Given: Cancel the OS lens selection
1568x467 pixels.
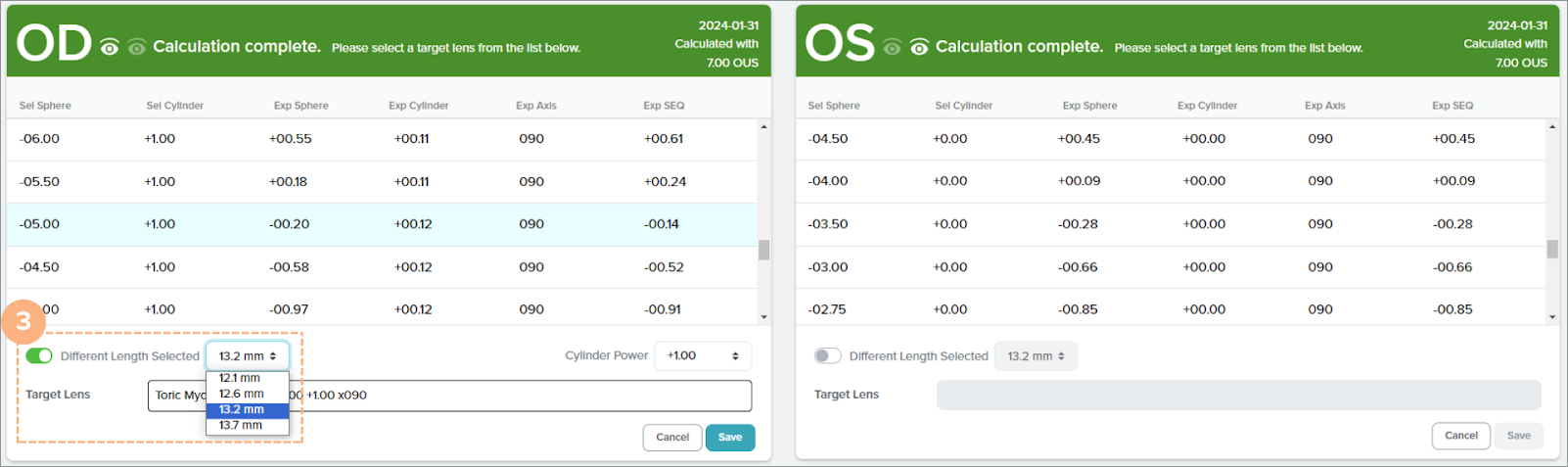Looking at the screenshot, I should [1460, 436].
